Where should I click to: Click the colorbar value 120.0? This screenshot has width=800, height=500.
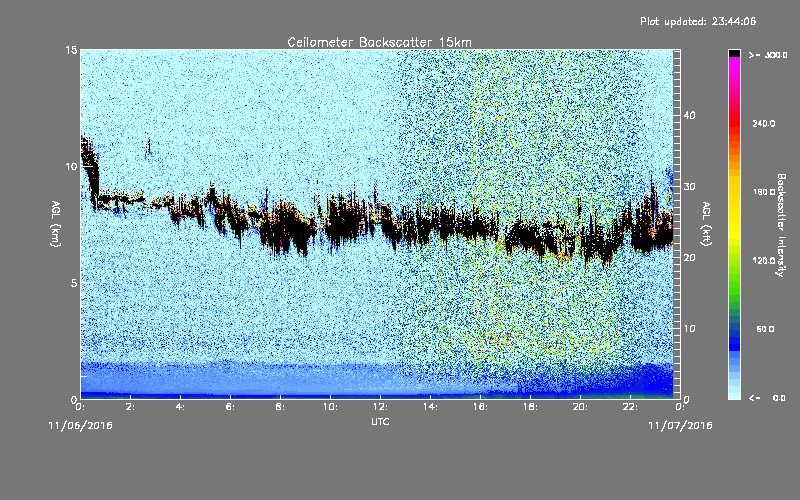click(x=764, y=260)
